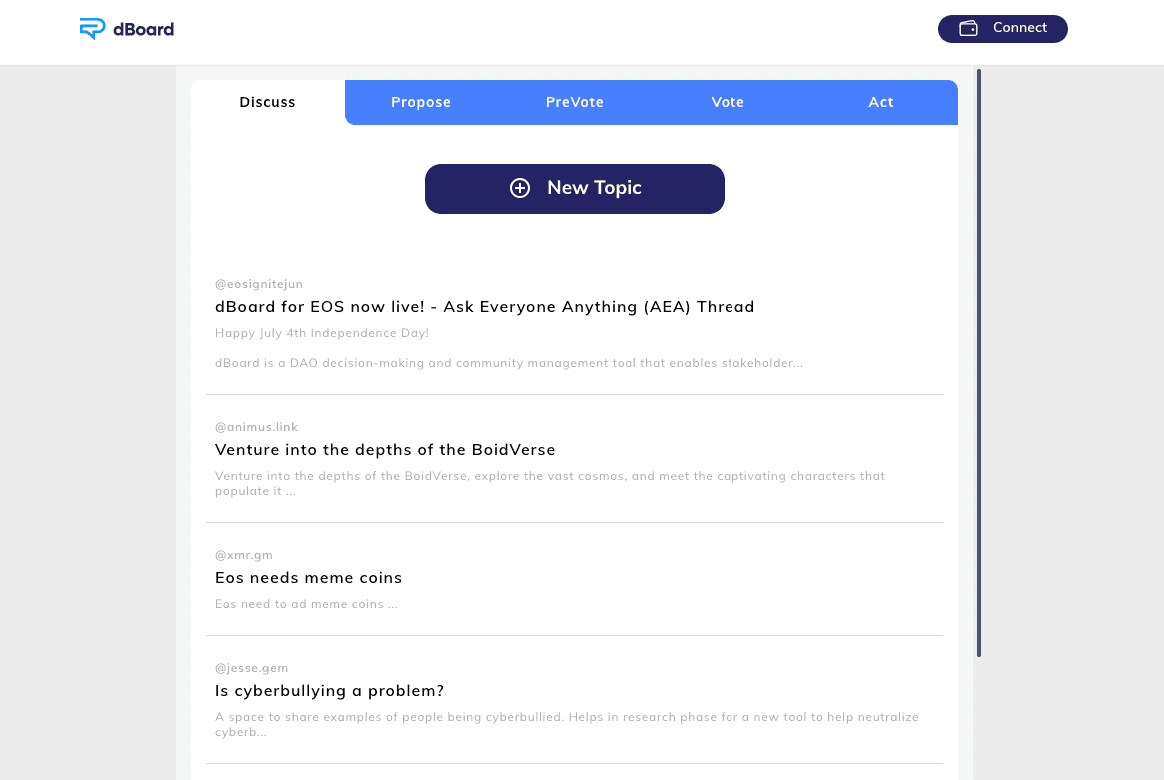
Task: Open Venture into the depths of BoidVerse topic
Action: pos(385,450)
